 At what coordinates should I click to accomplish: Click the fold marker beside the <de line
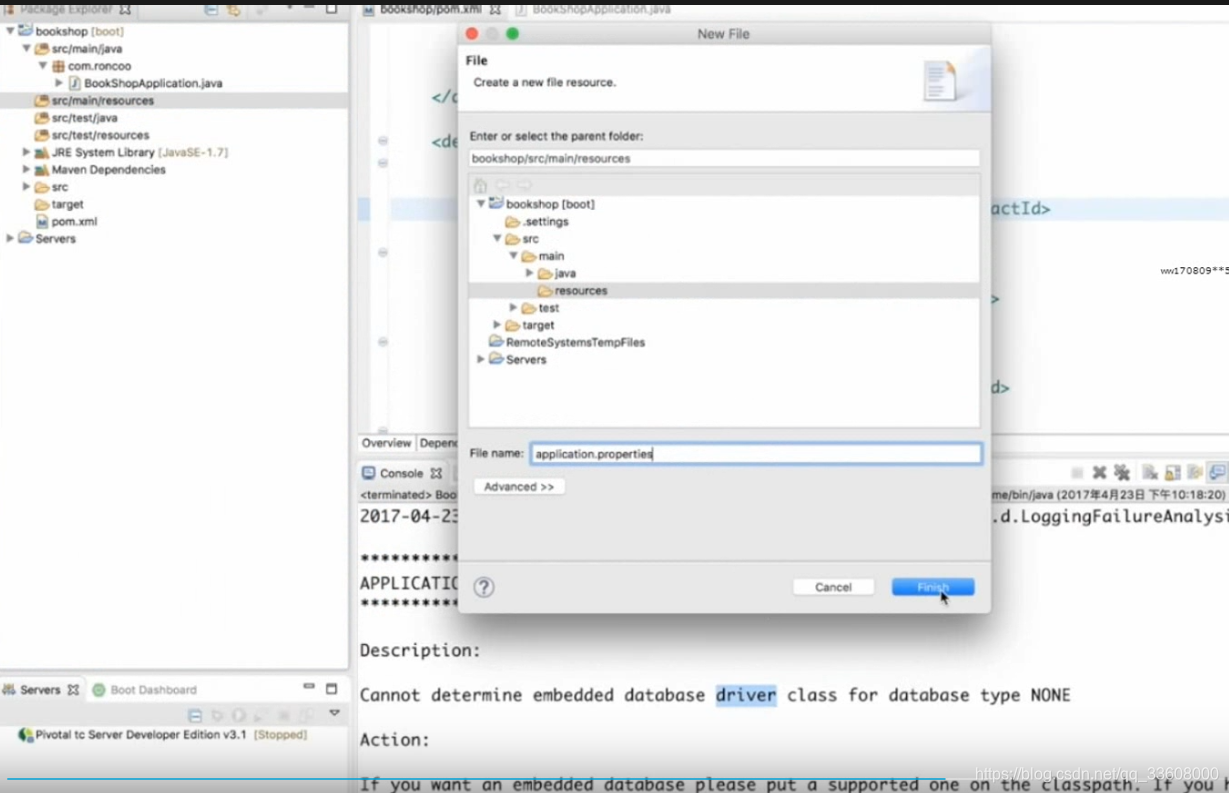[383, 141]
